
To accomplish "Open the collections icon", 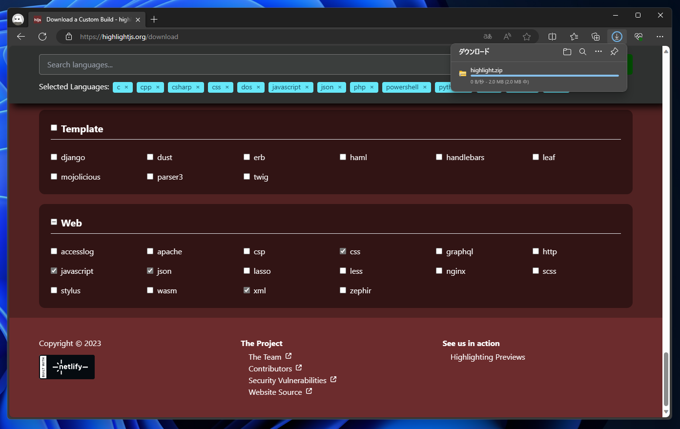I will (595, 36).
